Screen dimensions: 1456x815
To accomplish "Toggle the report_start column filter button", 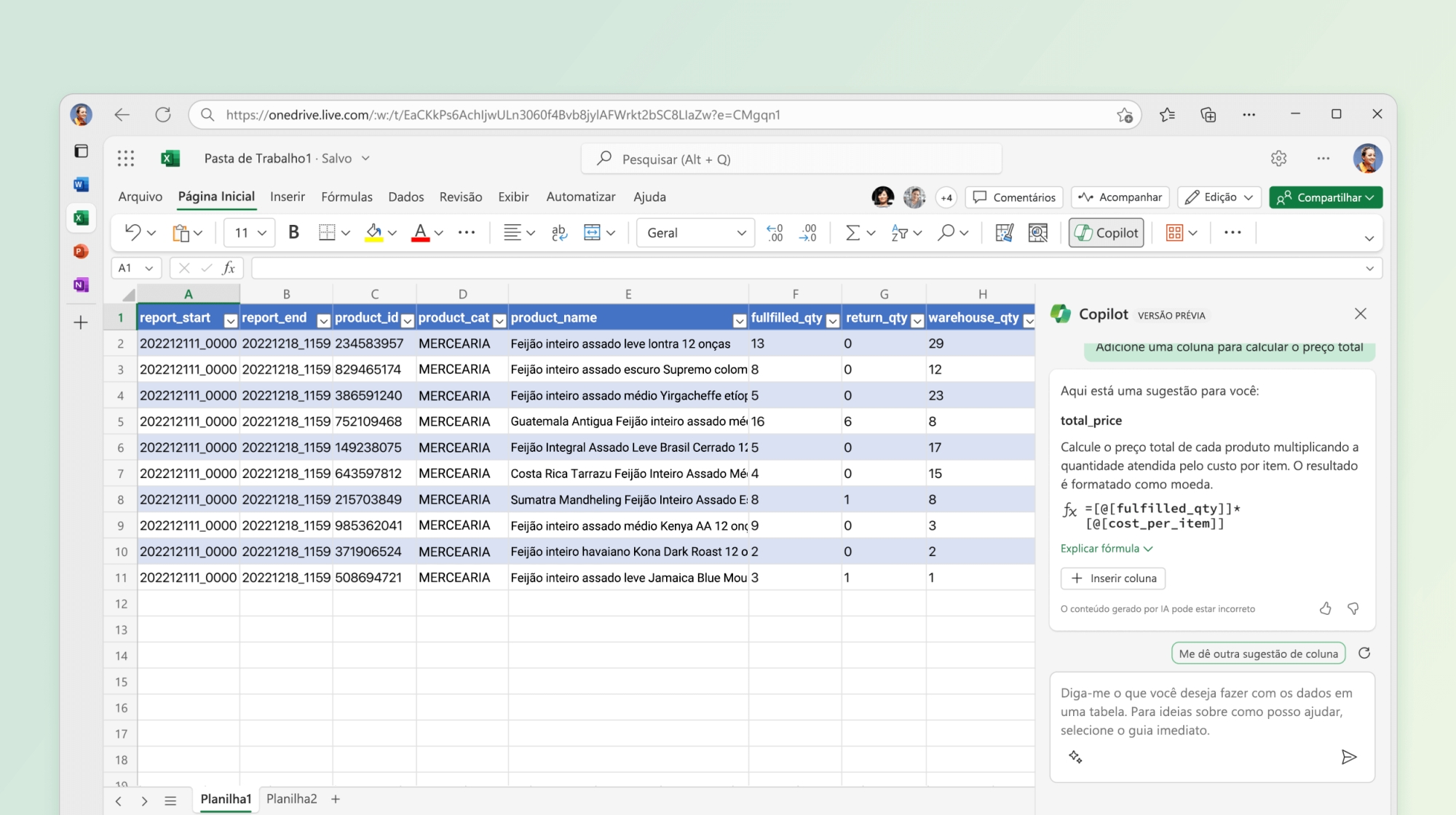I will coord(230,320).
